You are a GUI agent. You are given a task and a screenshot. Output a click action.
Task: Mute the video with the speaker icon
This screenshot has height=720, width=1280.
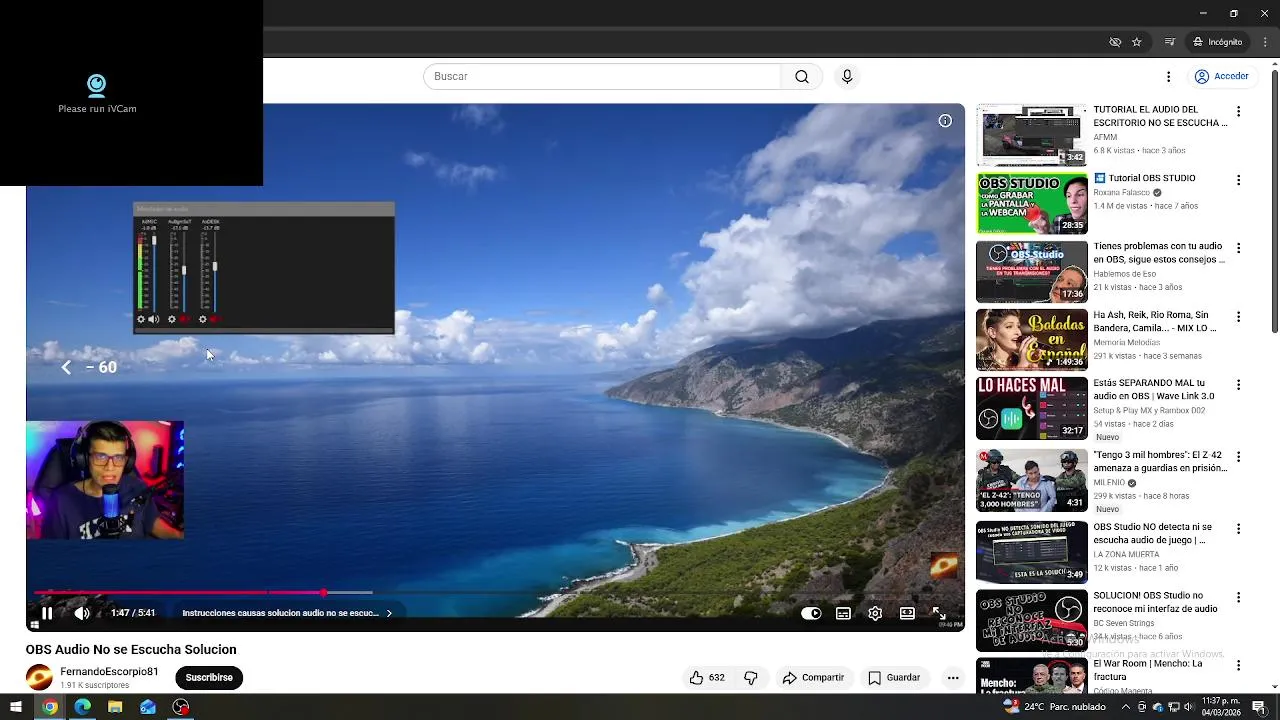[82, 613]
